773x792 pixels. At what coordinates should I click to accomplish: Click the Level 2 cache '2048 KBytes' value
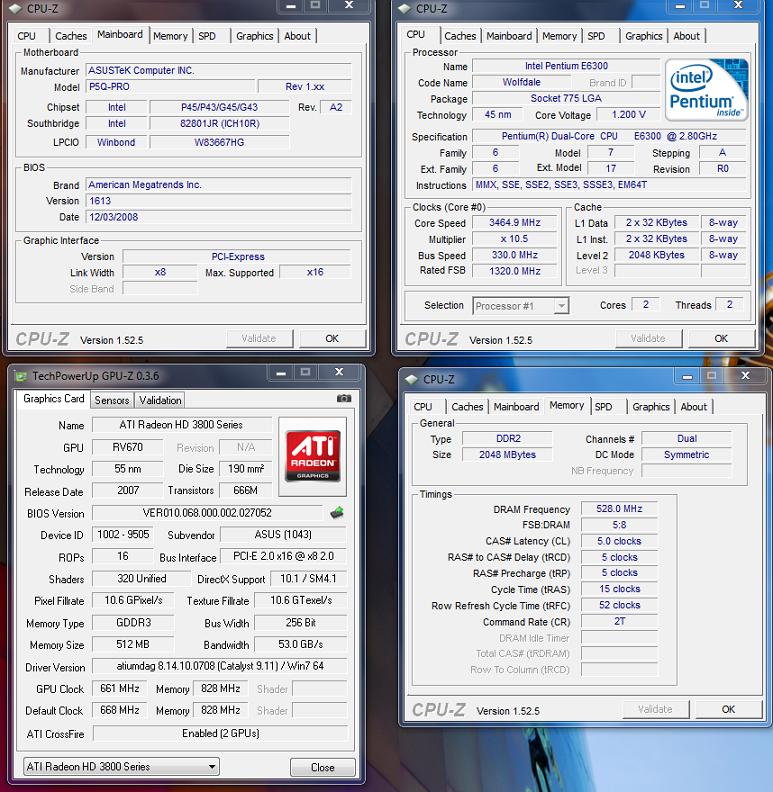tap(656, 255)
